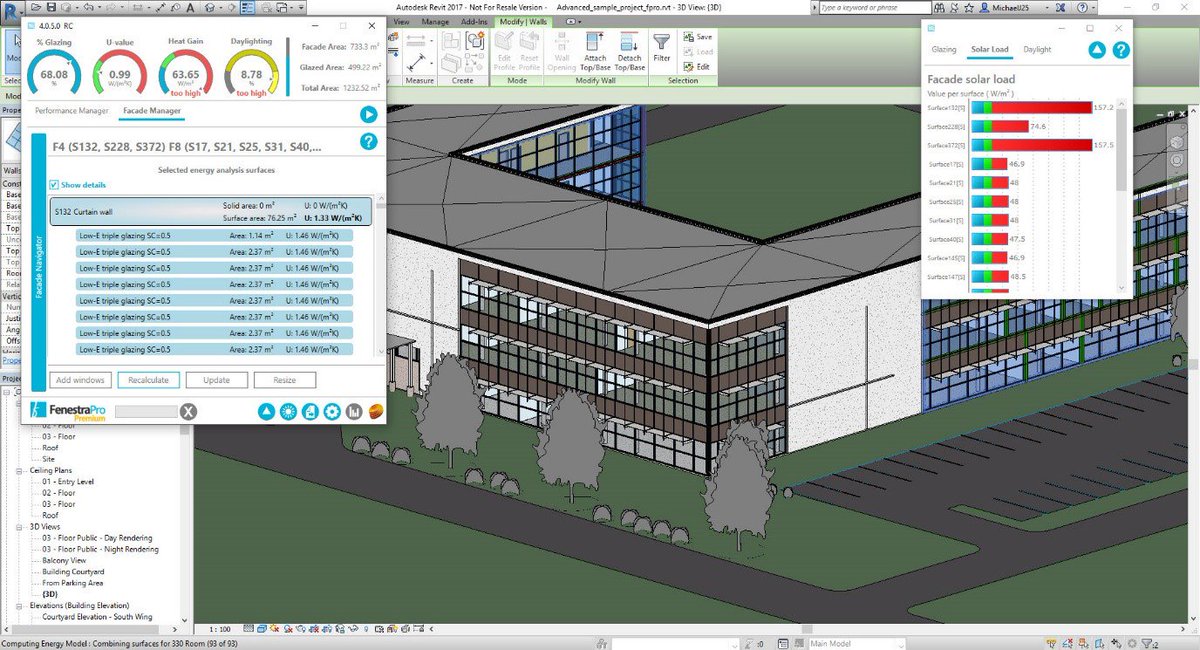The width and height of the screenshot is (1200, 650).
Task: Click the Filter tool in the ribbon
Action: click(662, 49)
